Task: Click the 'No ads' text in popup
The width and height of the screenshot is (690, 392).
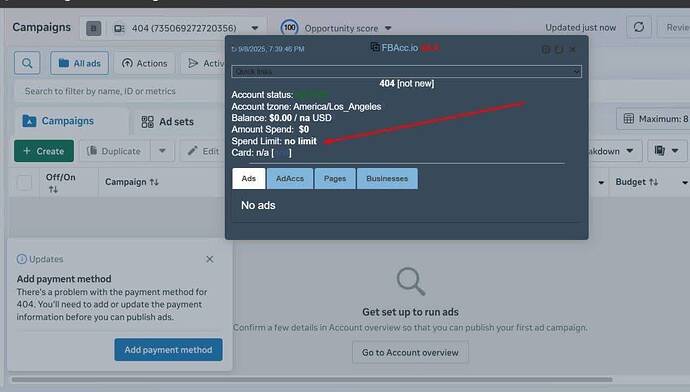Action: (x=258, y=205)
